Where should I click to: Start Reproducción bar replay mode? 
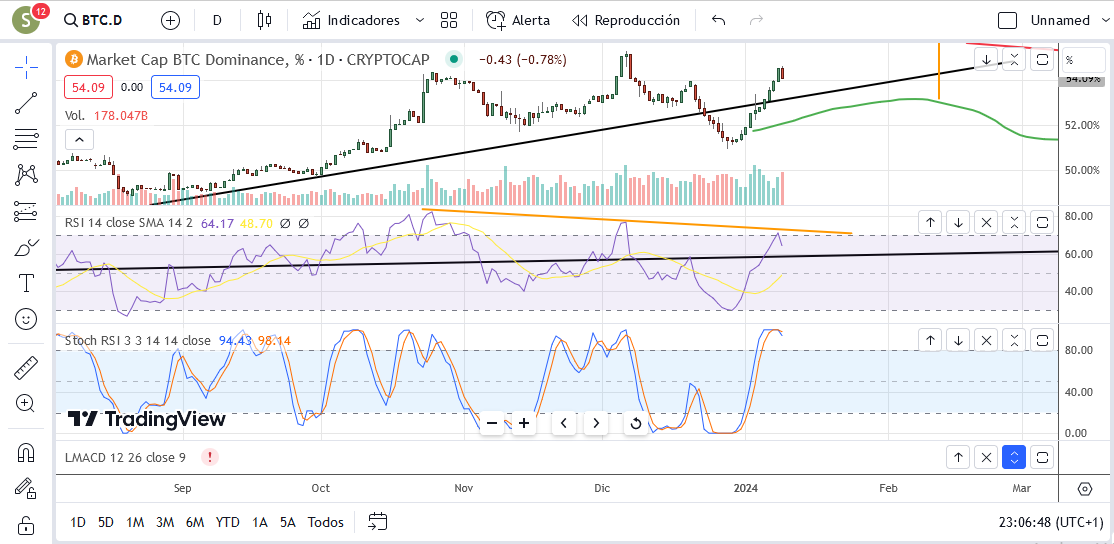pyautogui.click(x=626, y=21)
